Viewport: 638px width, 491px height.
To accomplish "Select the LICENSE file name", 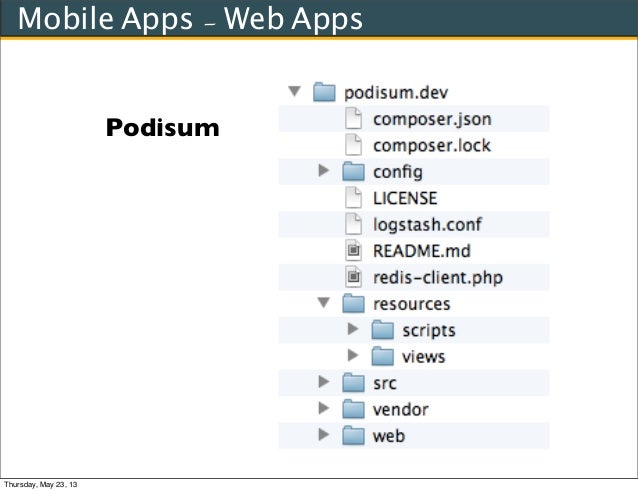I will click(x=405, y=198).
